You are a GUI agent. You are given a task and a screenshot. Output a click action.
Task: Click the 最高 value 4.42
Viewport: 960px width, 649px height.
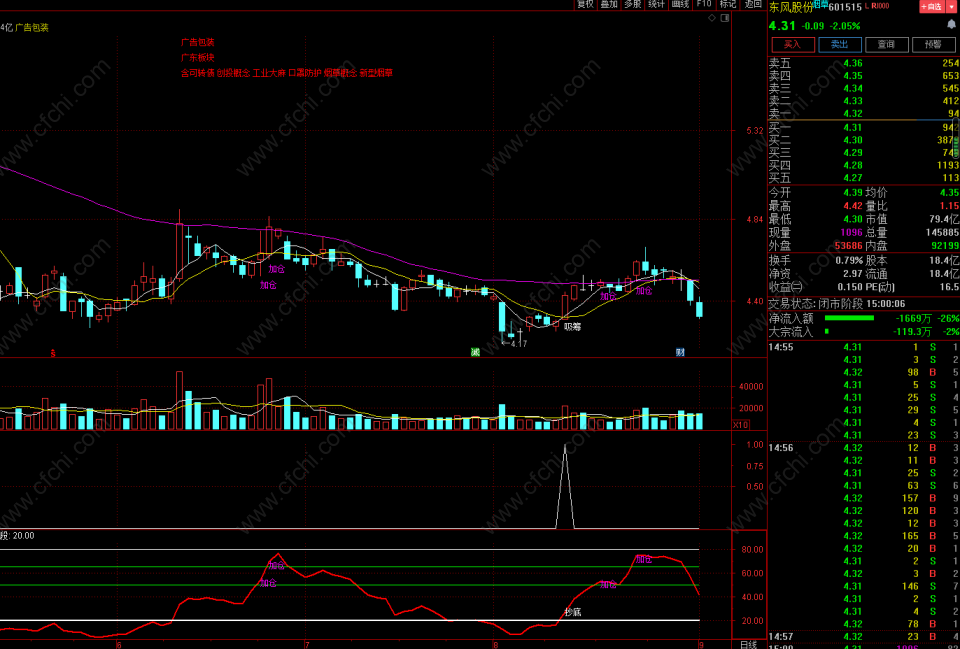853,206
